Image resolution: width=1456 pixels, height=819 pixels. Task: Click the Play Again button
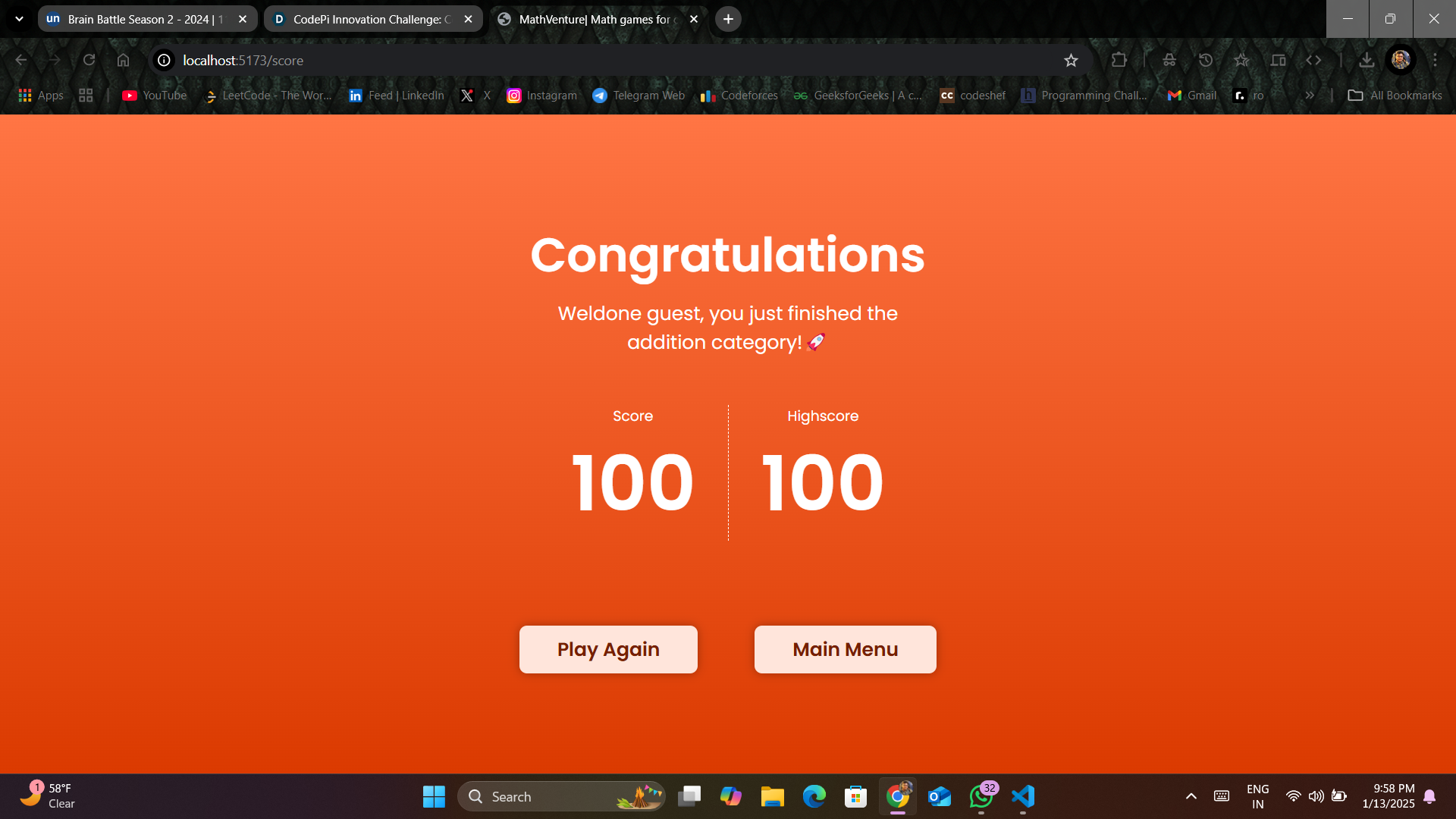pyautogui.click(x=608, y=649)
